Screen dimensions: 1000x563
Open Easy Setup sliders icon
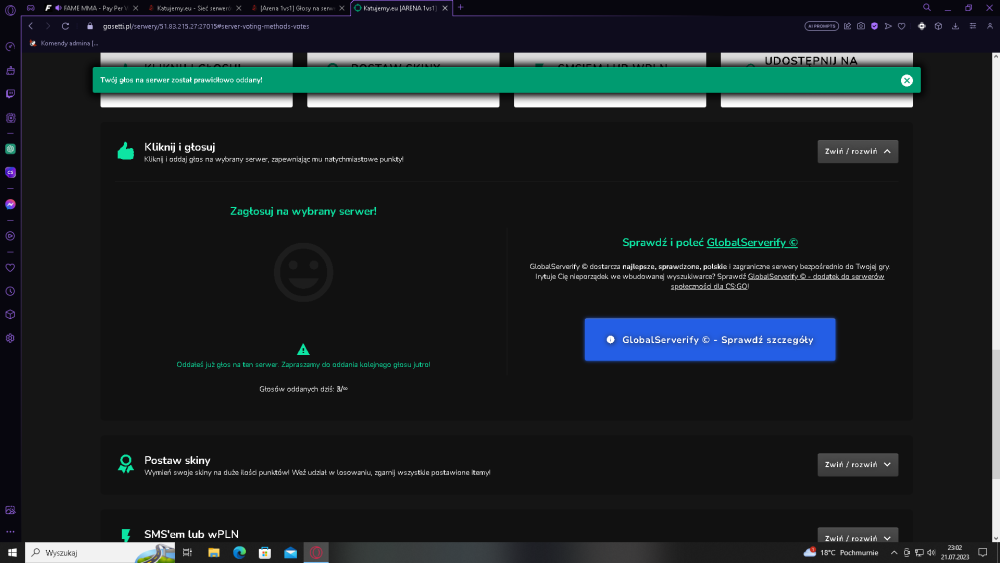coord(973,26)
